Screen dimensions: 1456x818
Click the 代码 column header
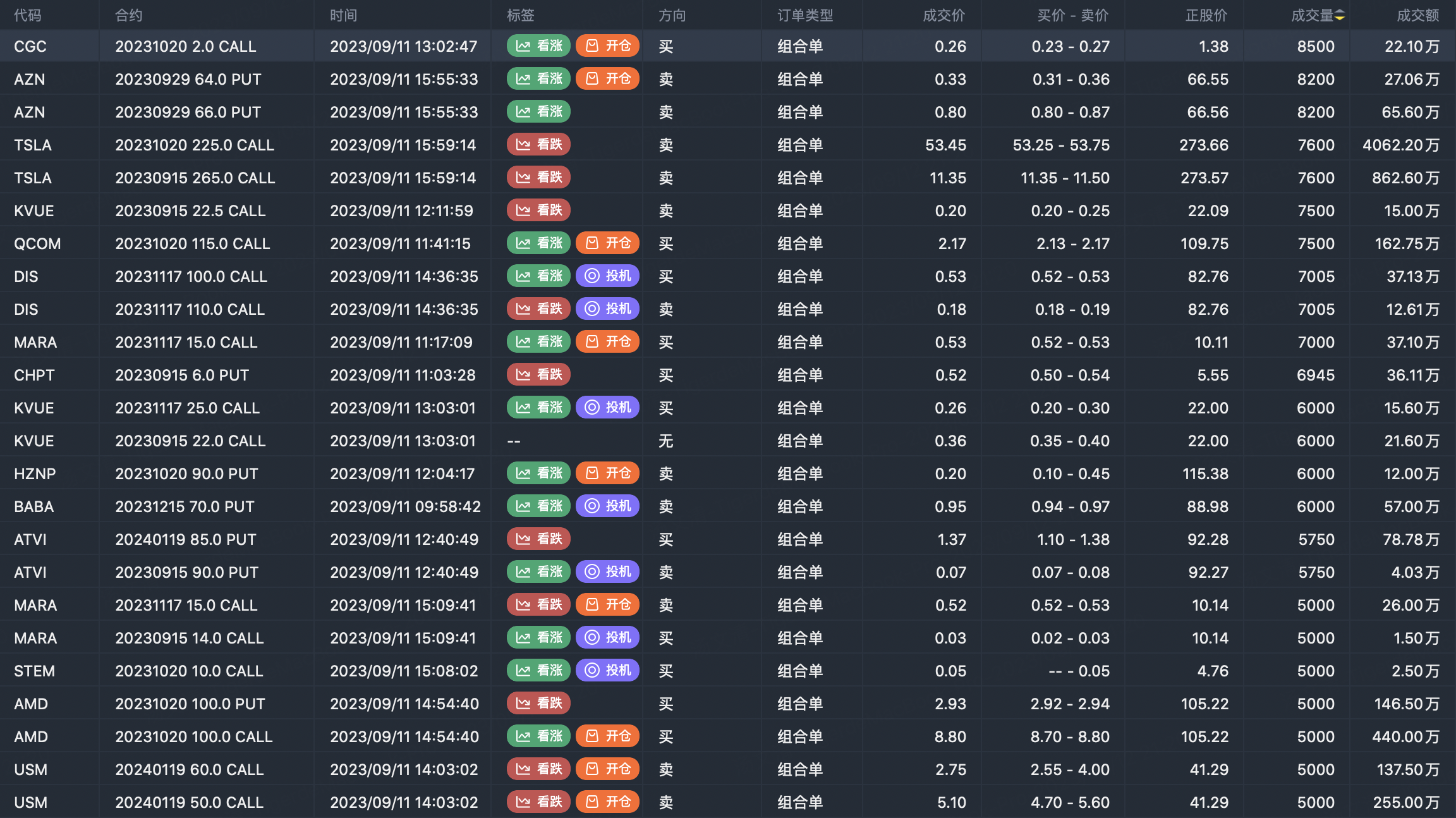(x=28, y=15)
